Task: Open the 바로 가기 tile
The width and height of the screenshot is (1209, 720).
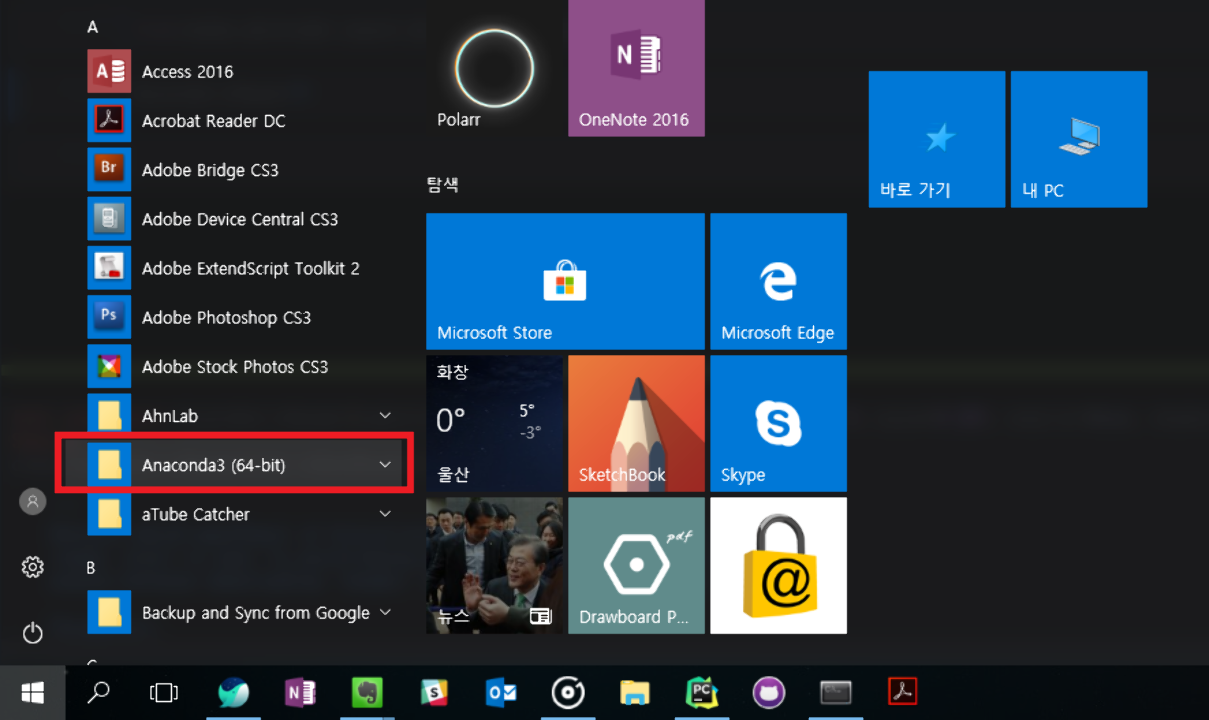Action: tap(937, 139)
